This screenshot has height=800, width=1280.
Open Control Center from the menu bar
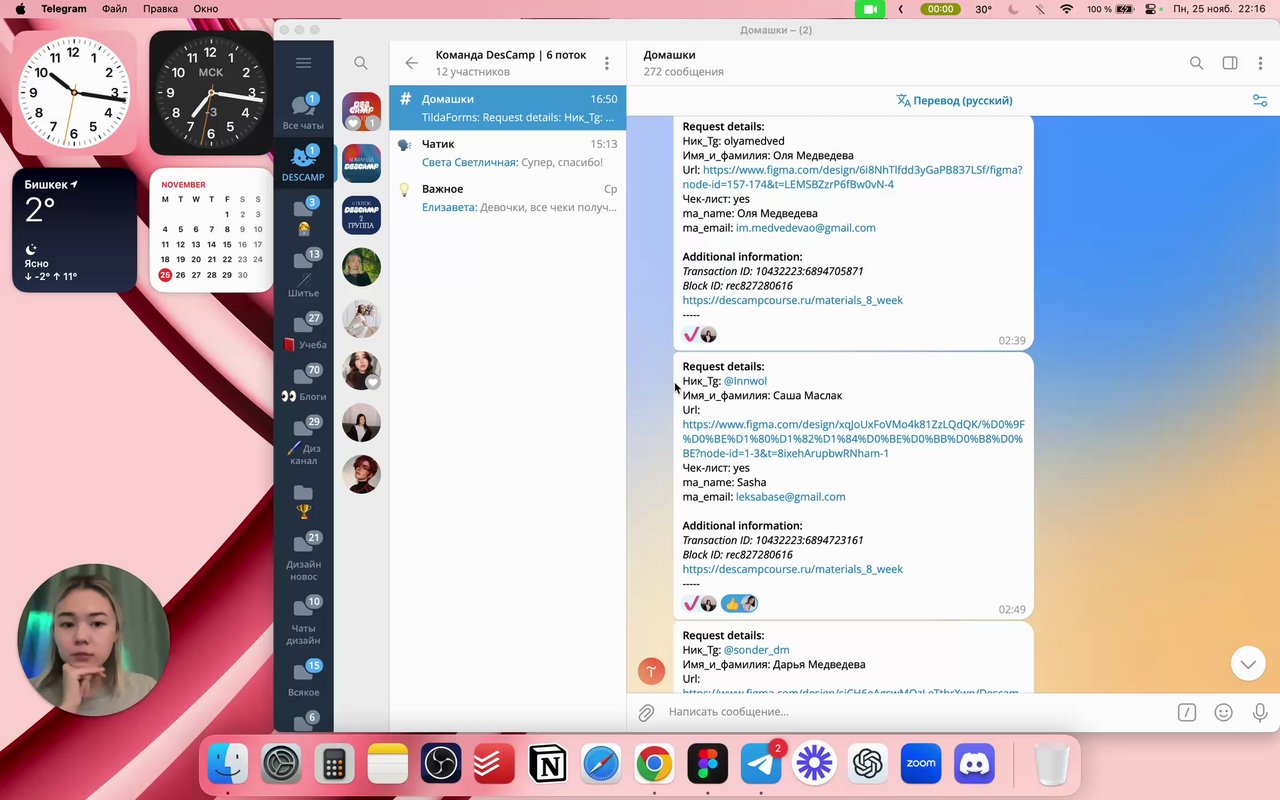(1150, 9)
